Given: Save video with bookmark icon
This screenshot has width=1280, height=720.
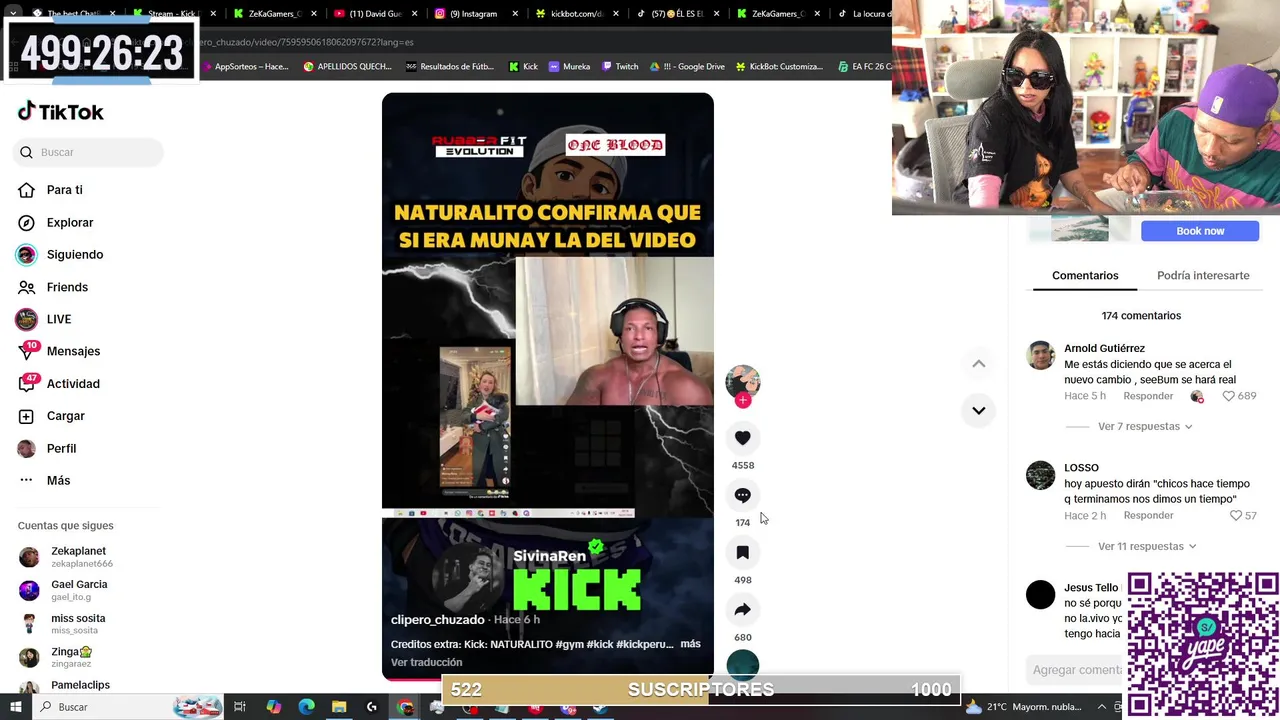Looking at the screenshot, I should (x=742, y=552).
